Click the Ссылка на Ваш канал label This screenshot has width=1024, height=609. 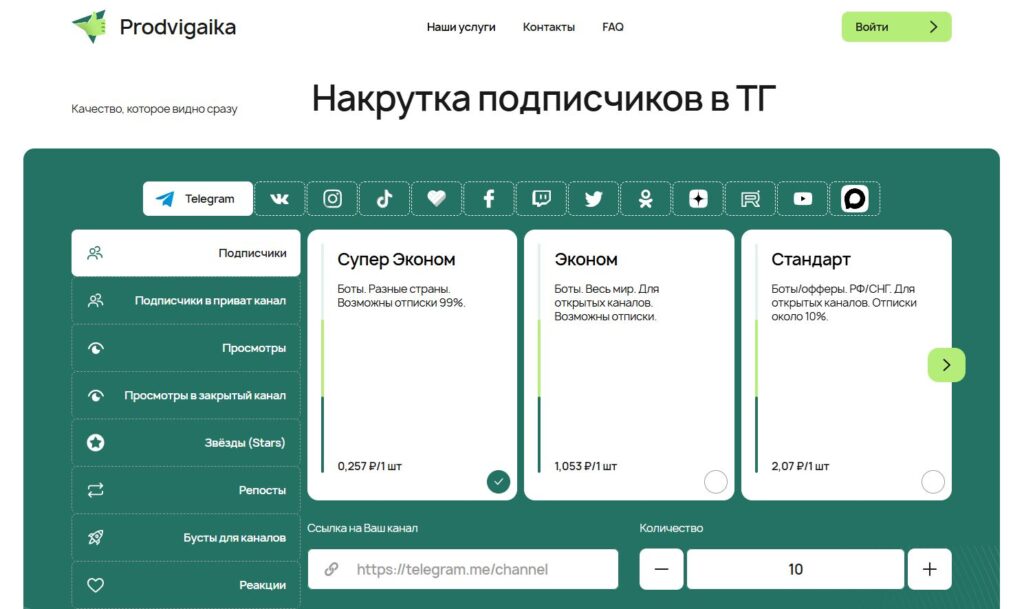362,528
